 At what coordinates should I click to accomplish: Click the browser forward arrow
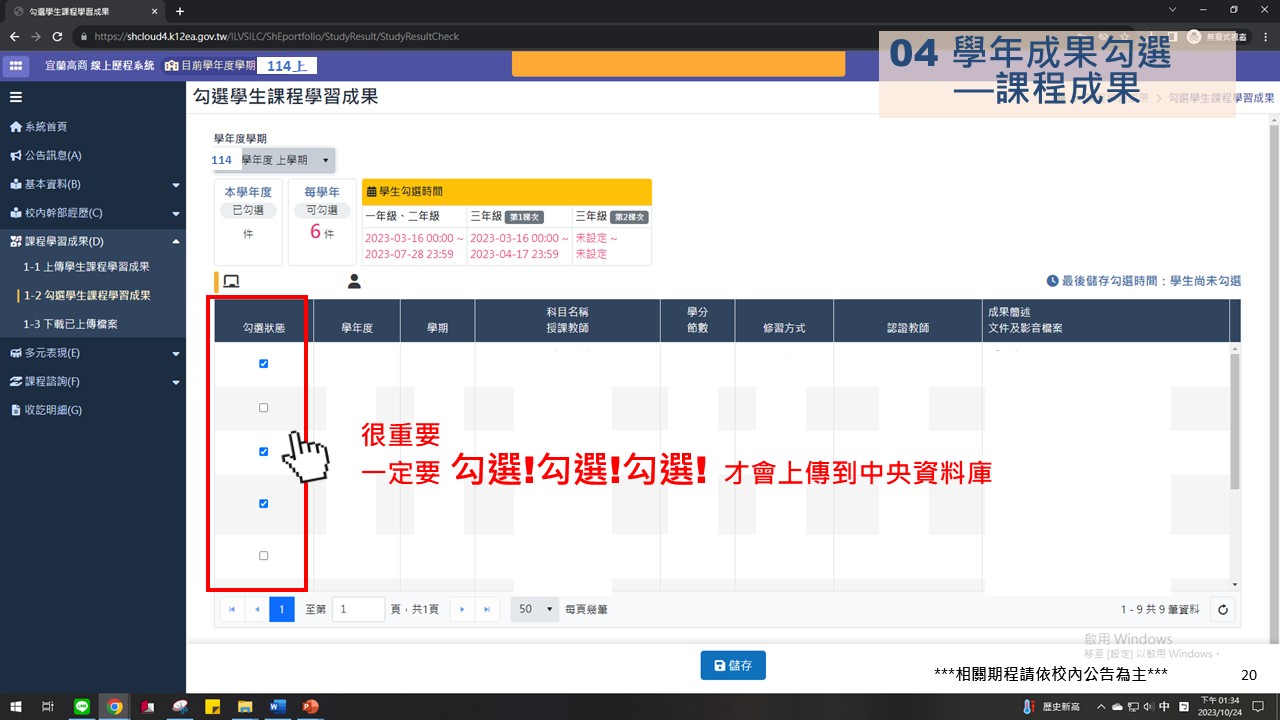[36, 36]
